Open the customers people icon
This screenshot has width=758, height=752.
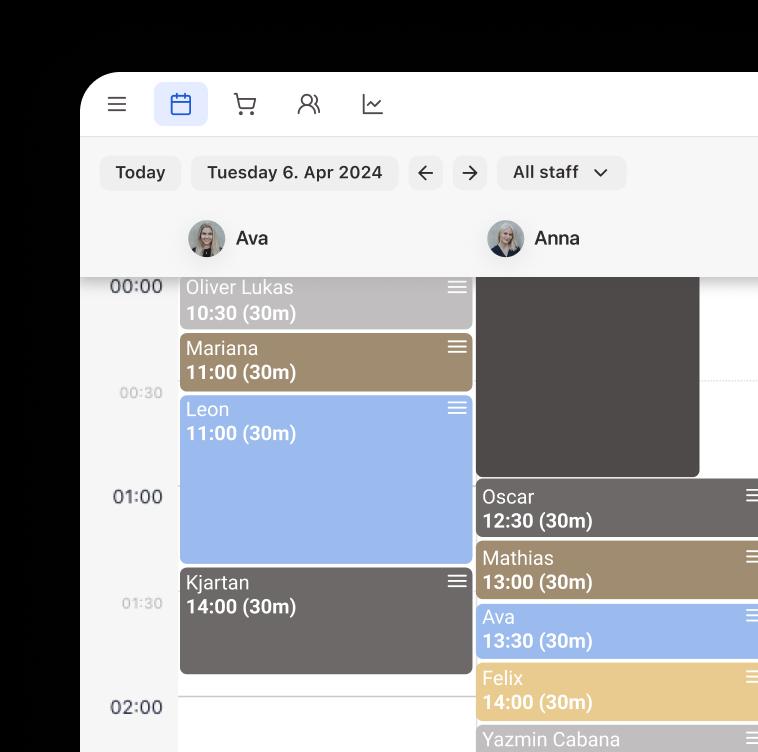309,104
